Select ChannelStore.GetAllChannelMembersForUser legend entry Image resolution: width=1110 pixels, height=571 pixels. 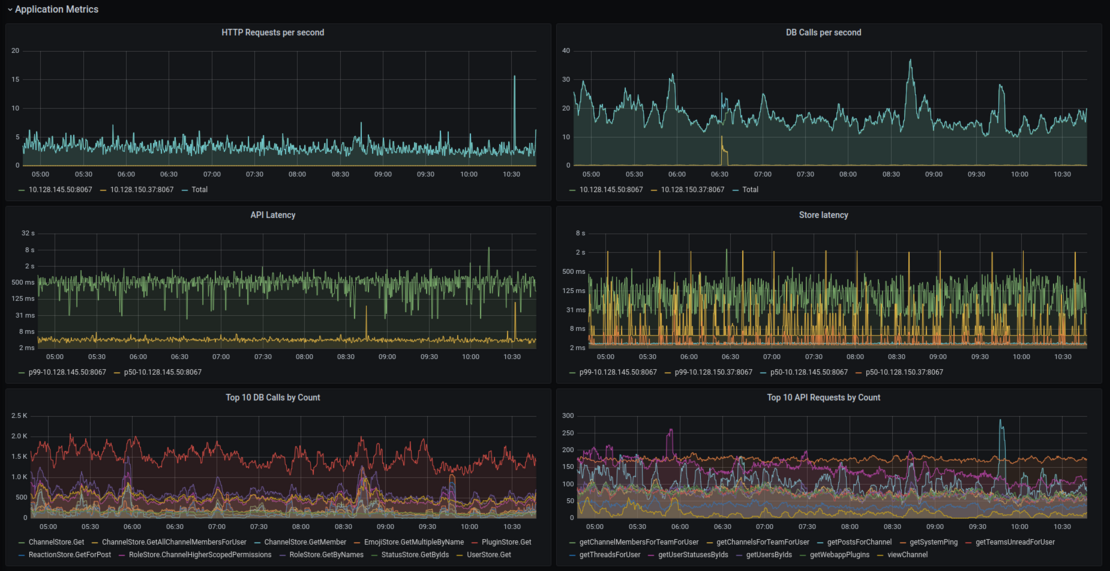[x=174, y=542]
